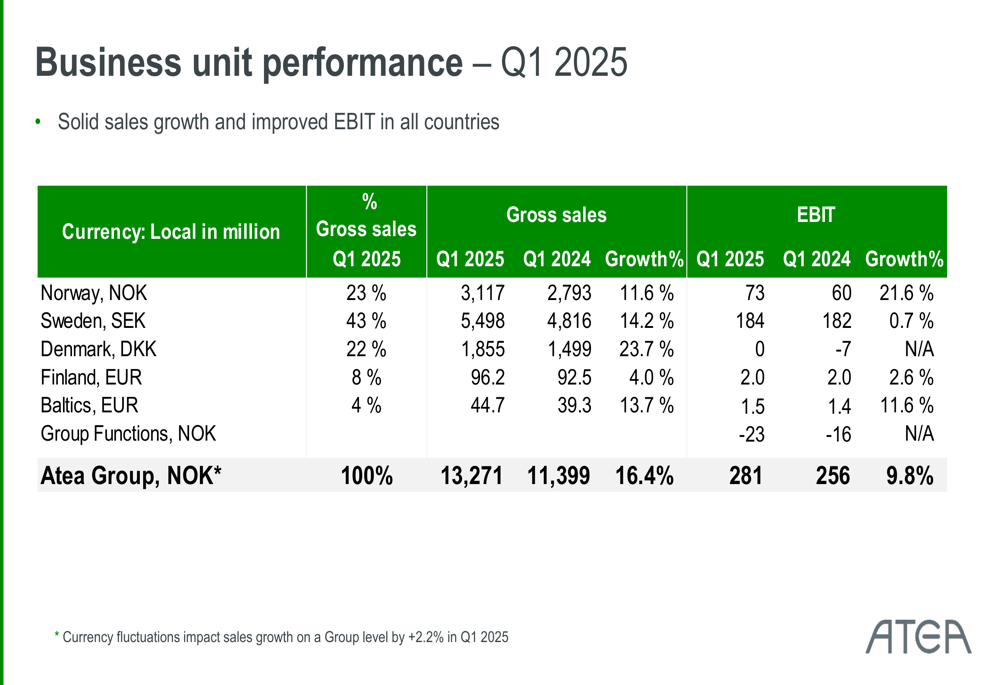Viewport: 1000px width, 685px height.
Task: Click Denmark's 'N/A' EBIT growth
Action: click(919, 349)
